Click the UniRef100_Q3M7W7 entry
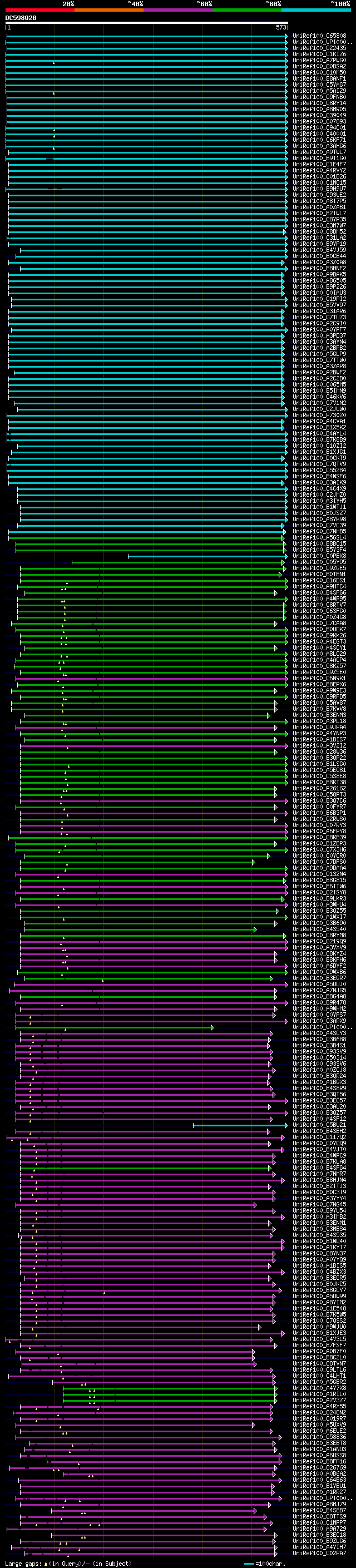 tap(319, 225)
